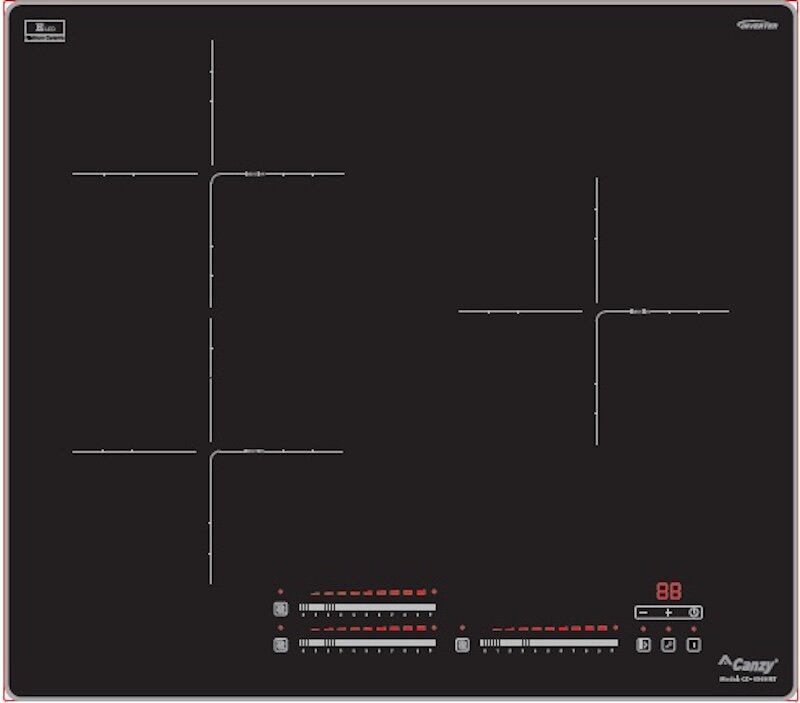Tap the zone icon left of lower-left slider

point(280,645)
